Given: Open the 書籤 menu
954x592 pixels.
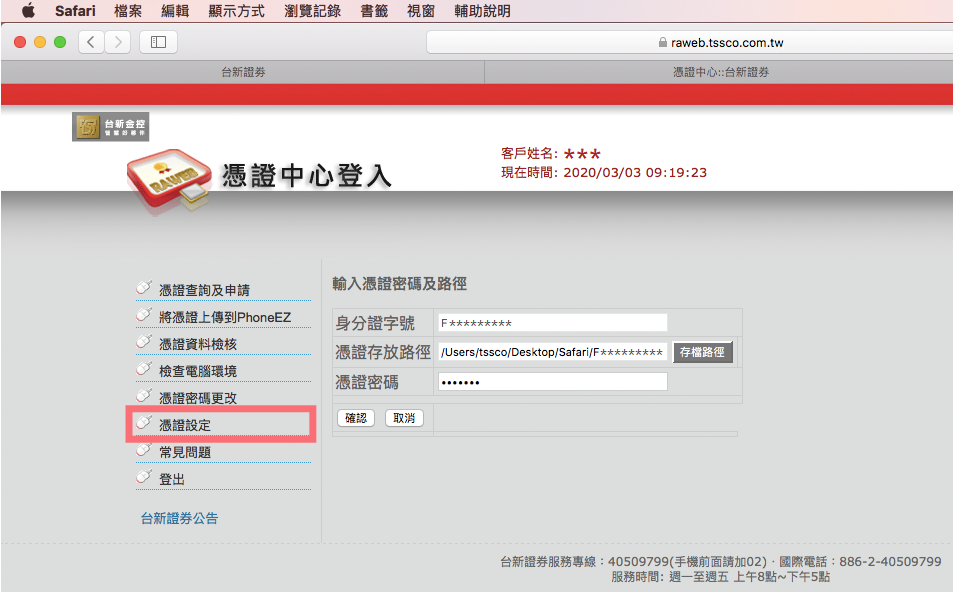Looking at the screenshot, I should click(x=374, y=11).
